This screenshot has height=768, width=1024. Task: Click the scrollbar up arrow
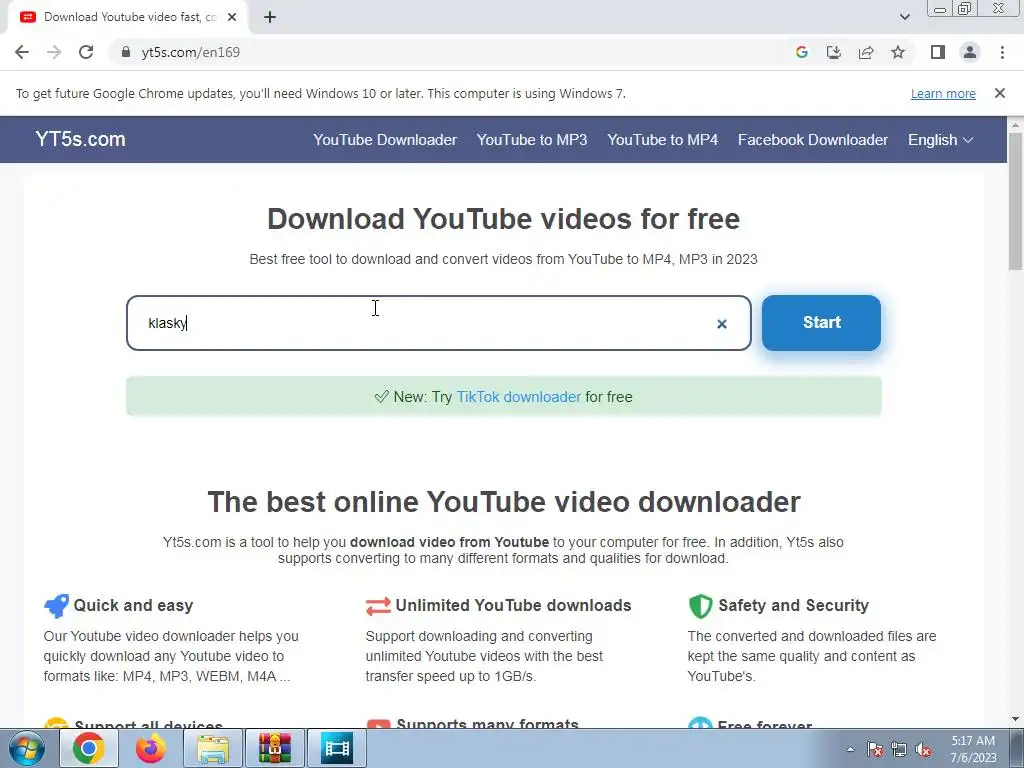pyautogui.click(x=1015, y=125)
